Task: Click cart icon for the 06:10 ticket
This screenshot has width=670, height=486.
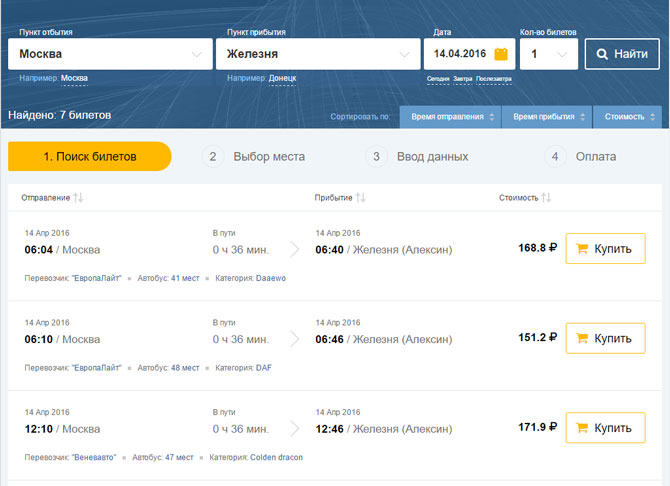Action: 580,338
